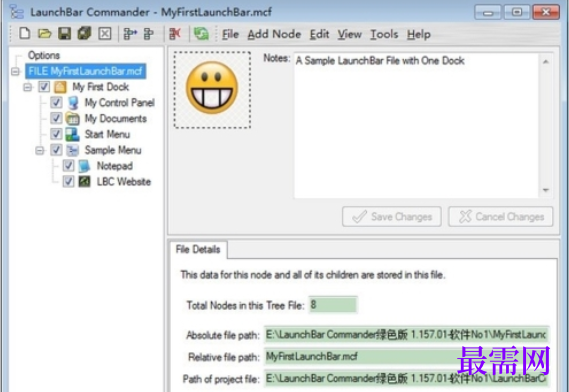Click the Notes scrollbar down arrow

click(x=545, y=190)
